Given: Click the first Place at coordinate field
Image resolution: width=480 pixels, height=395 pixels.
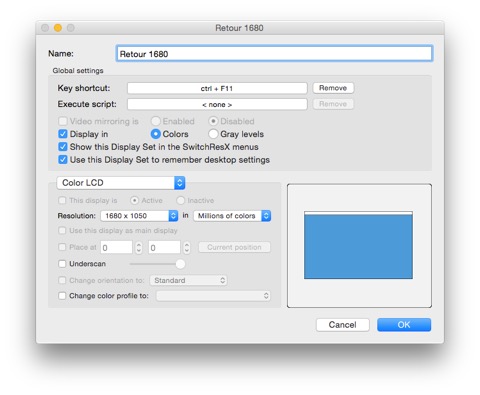Looking at the screenshot, I should tap(116, 248).
